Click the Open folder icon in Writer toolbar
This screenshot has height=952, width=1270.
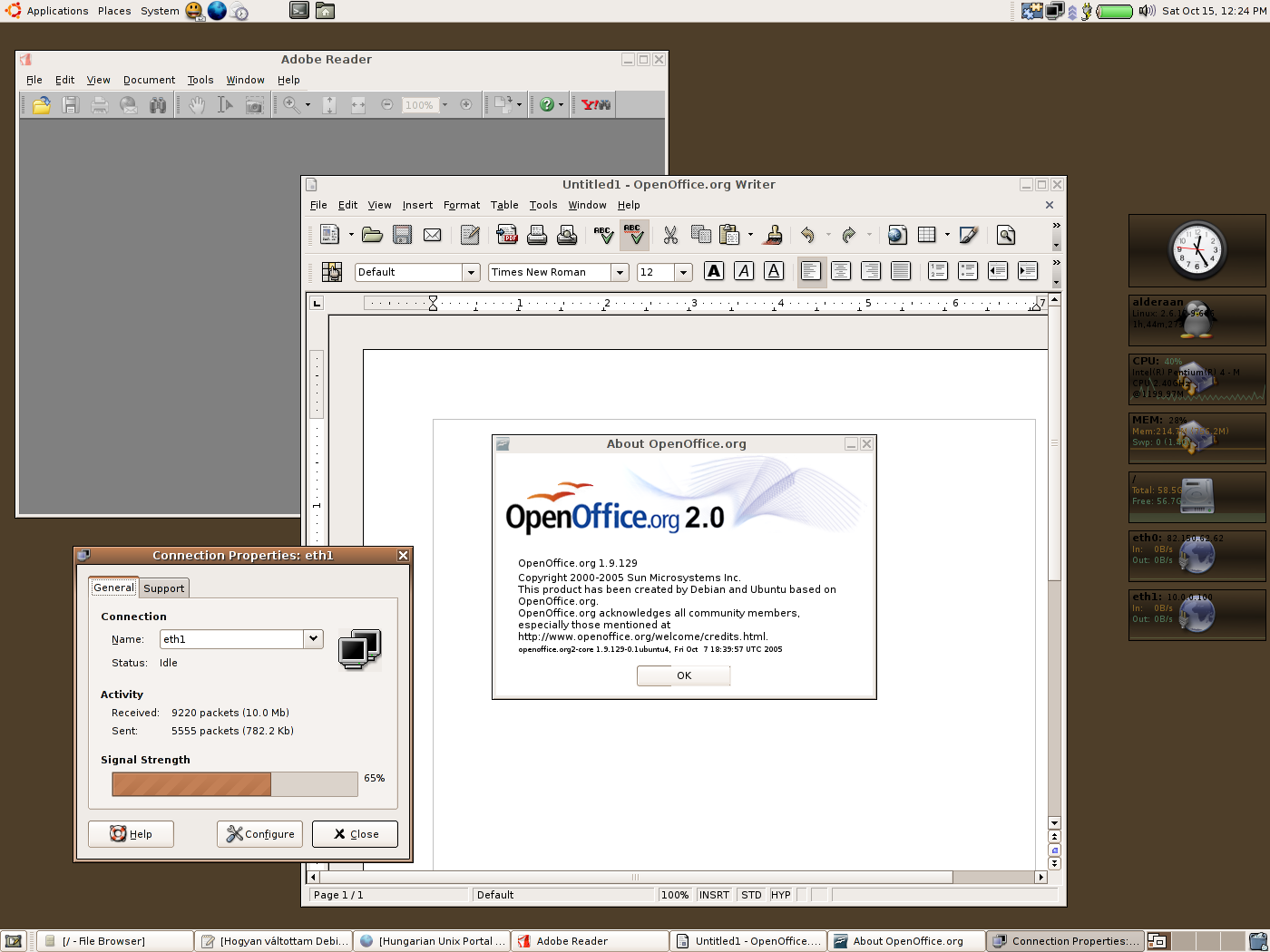coord(372,235)
